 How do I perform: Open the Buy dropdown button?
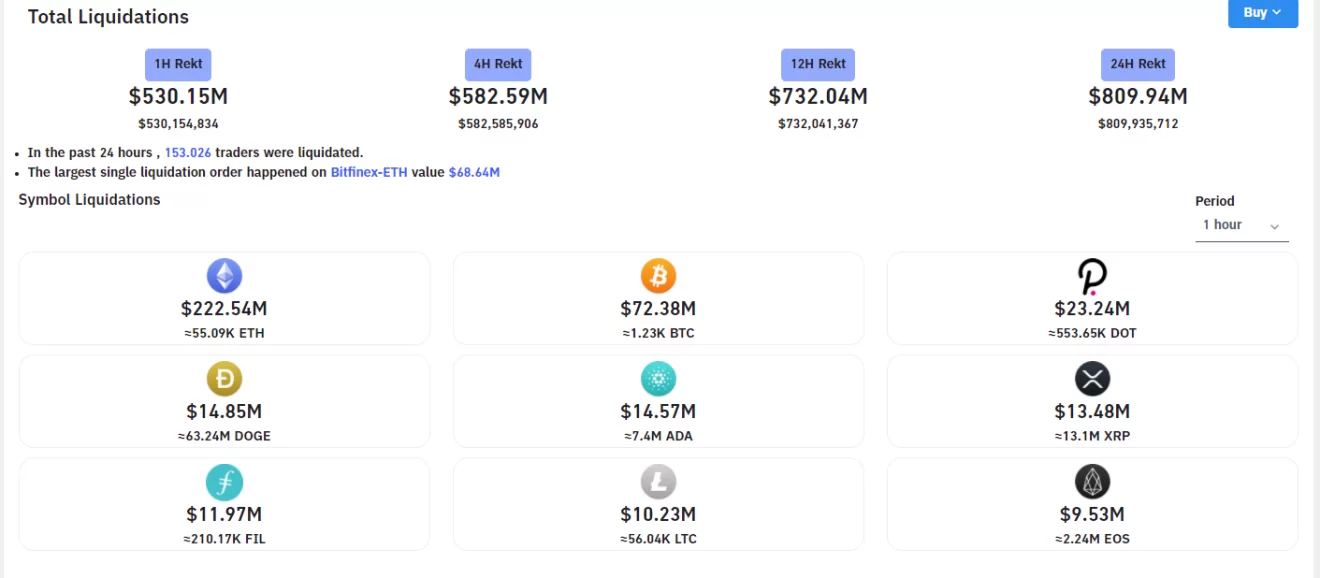pos(1262,13)
